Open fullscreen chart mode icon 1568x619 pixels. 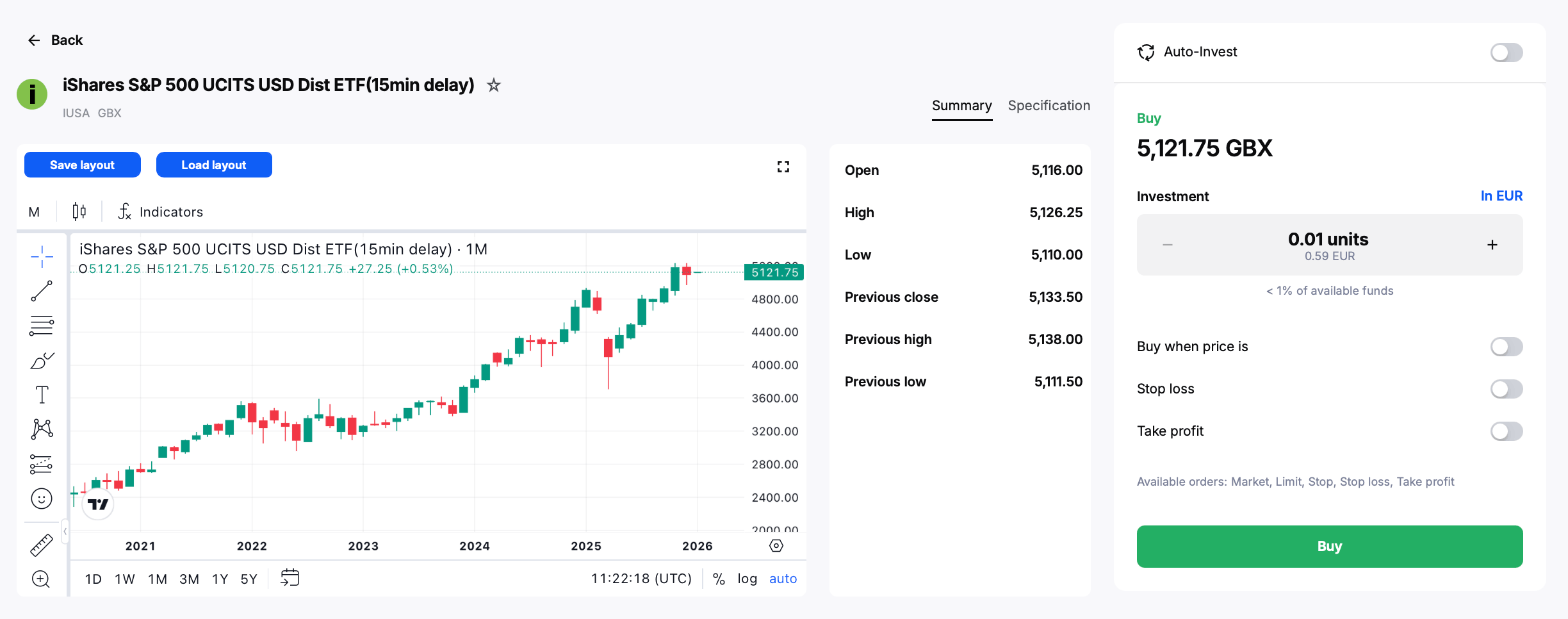(783, 167)
